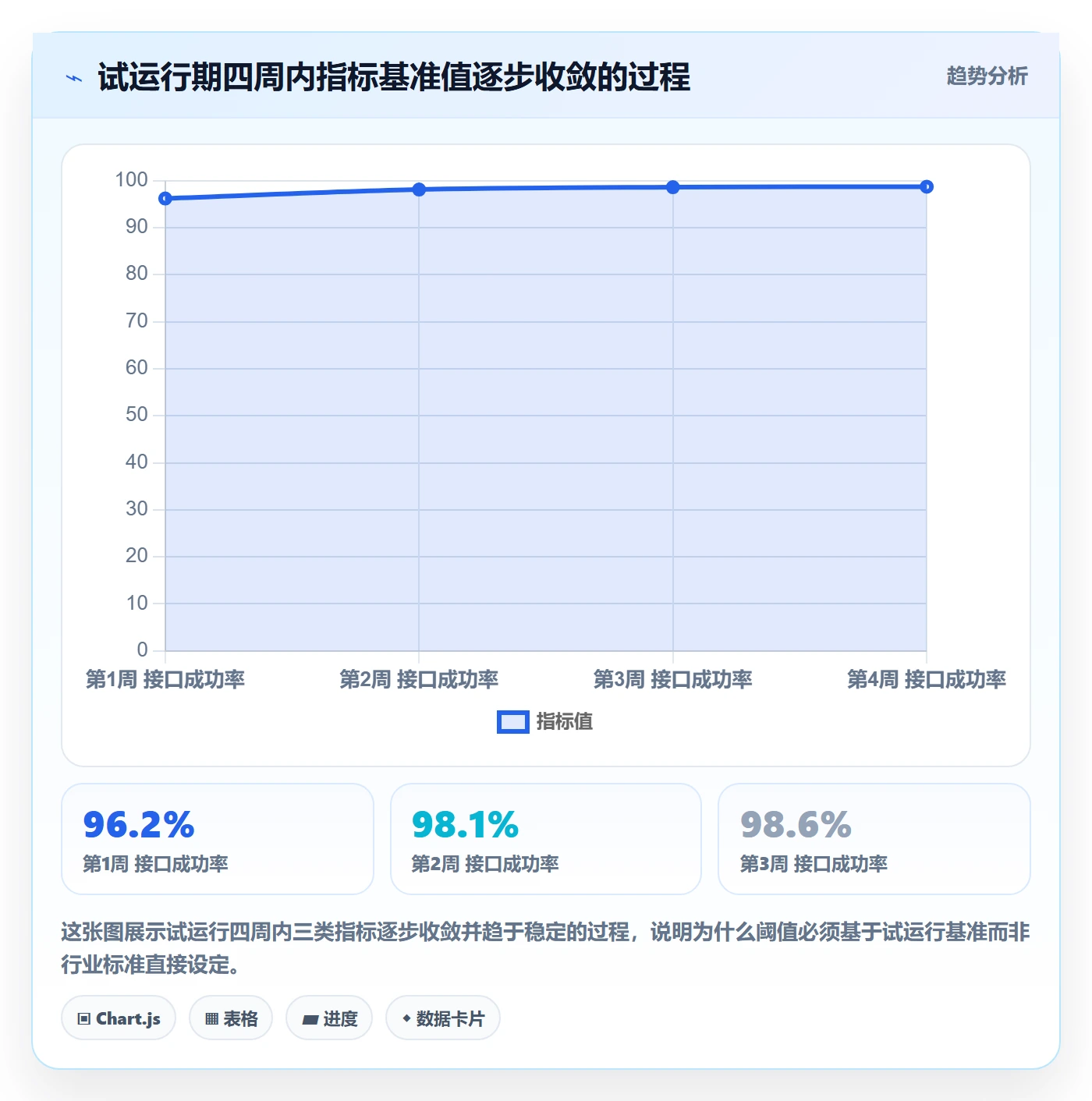Click the x-axis label 第2周 接口成功率

pos(419,679)
